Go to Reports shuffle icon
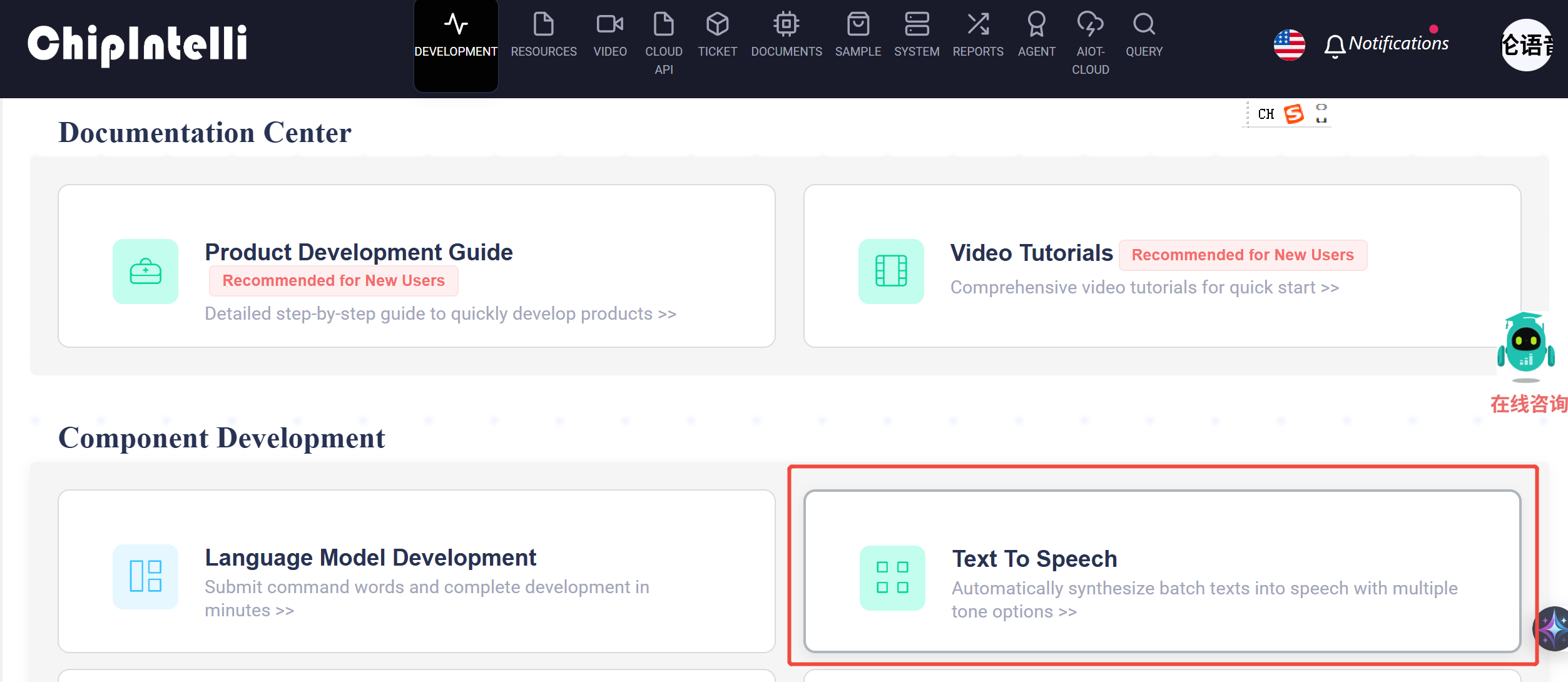The width and height of the screenshot is (1568, 682). click(977, 25)
